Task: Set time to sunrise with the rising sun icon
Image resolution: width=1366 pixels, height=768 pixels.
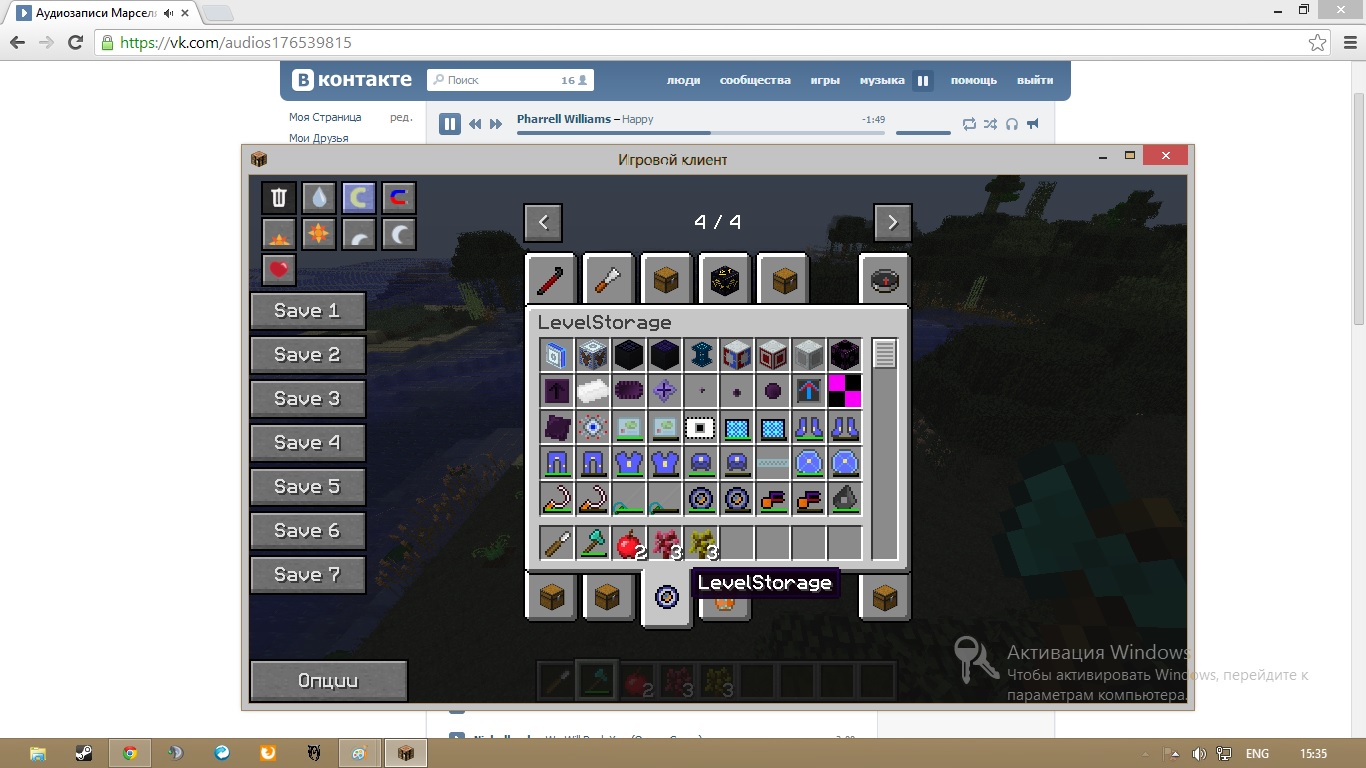Action: click(x=279, y=234)
